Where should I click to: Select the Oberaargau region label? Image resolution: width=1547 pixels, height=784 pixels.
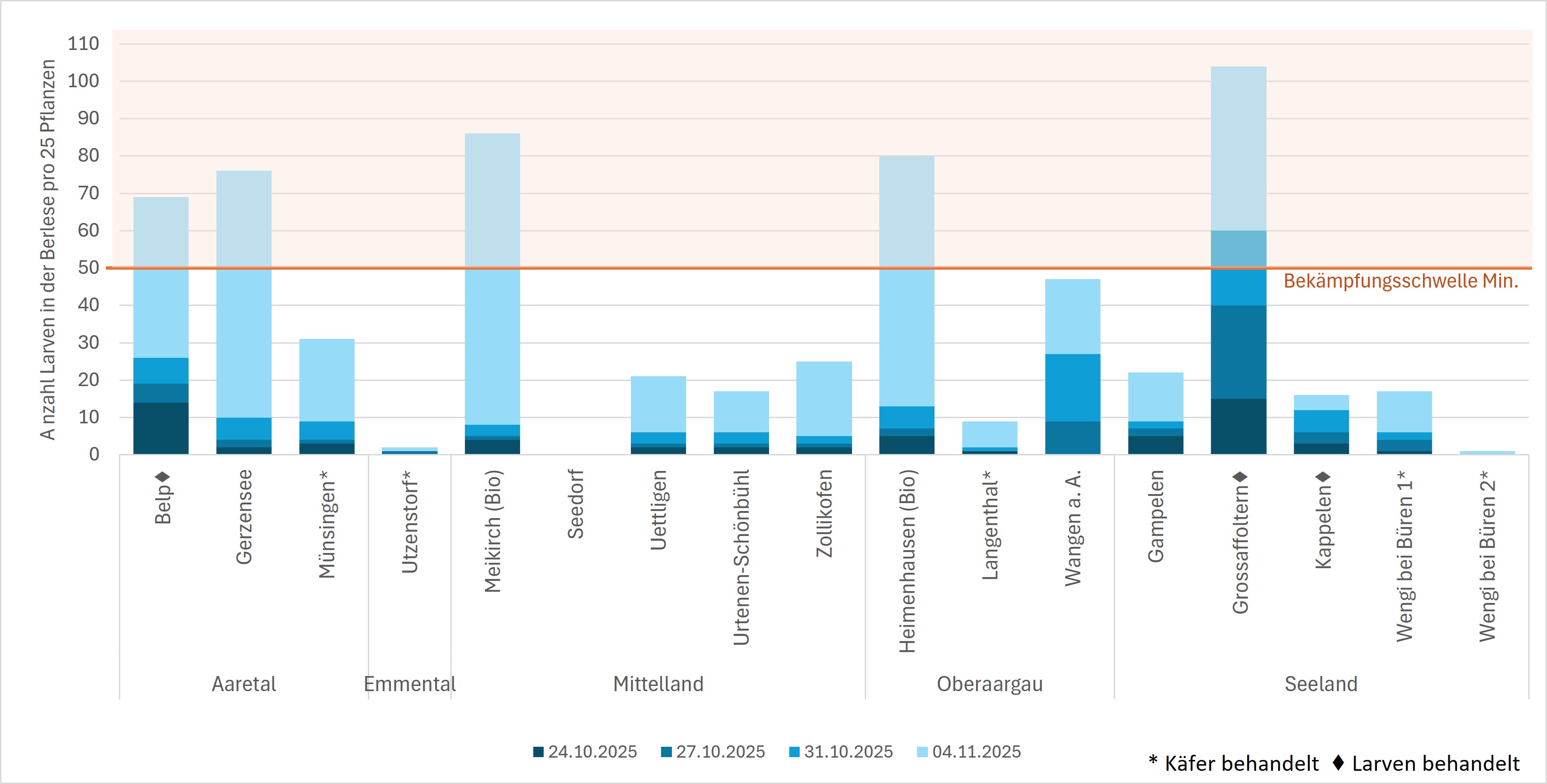[x=990, y=684]
